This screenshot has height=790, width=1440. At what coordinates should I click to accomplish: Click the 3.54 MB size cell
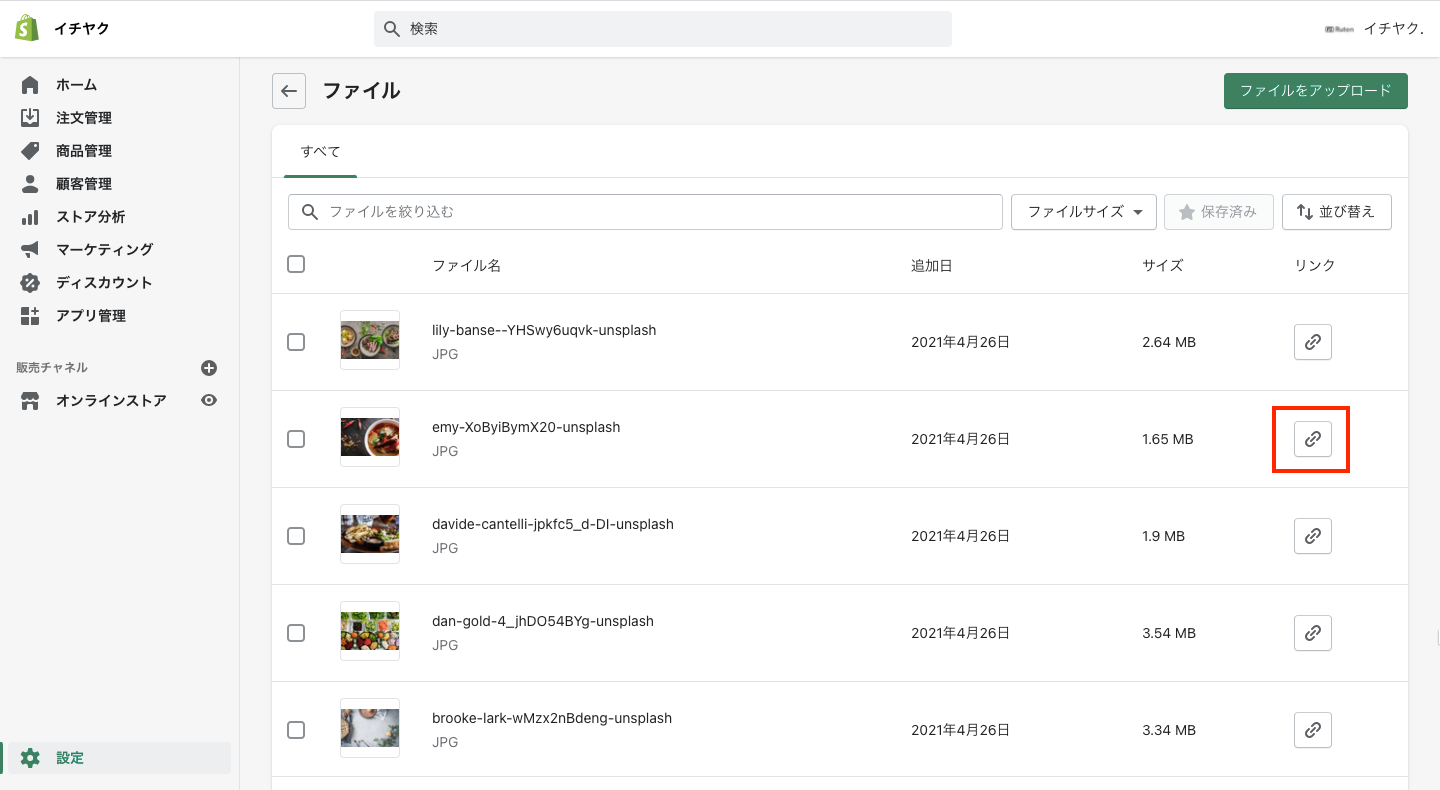[1169, 633]
